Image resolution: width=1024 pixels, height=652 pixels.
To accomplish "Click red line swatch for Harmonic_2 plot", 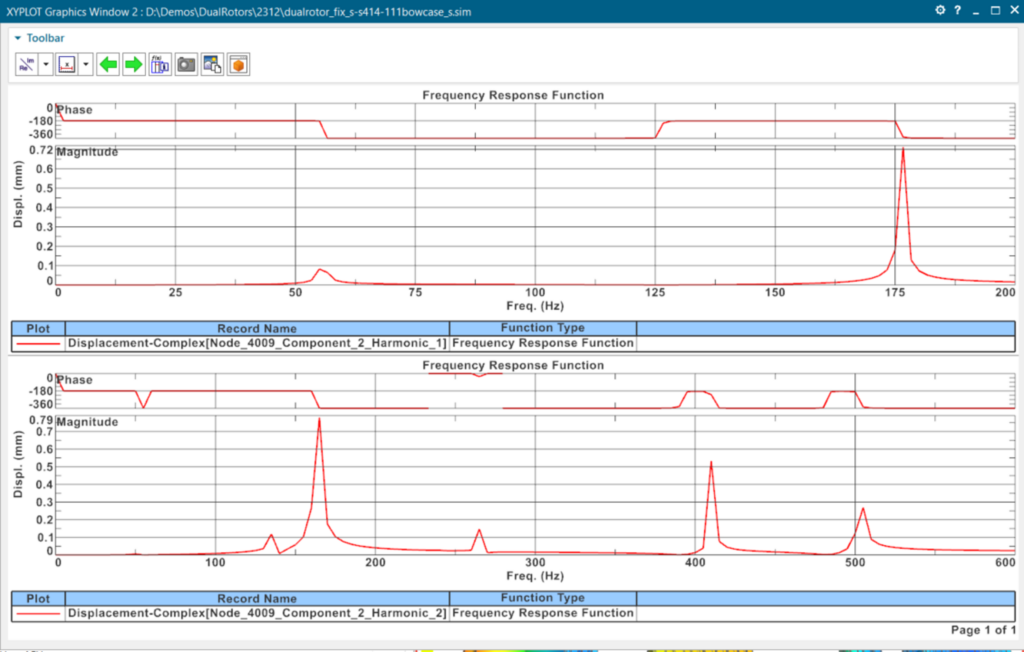I will coord(38,613).
